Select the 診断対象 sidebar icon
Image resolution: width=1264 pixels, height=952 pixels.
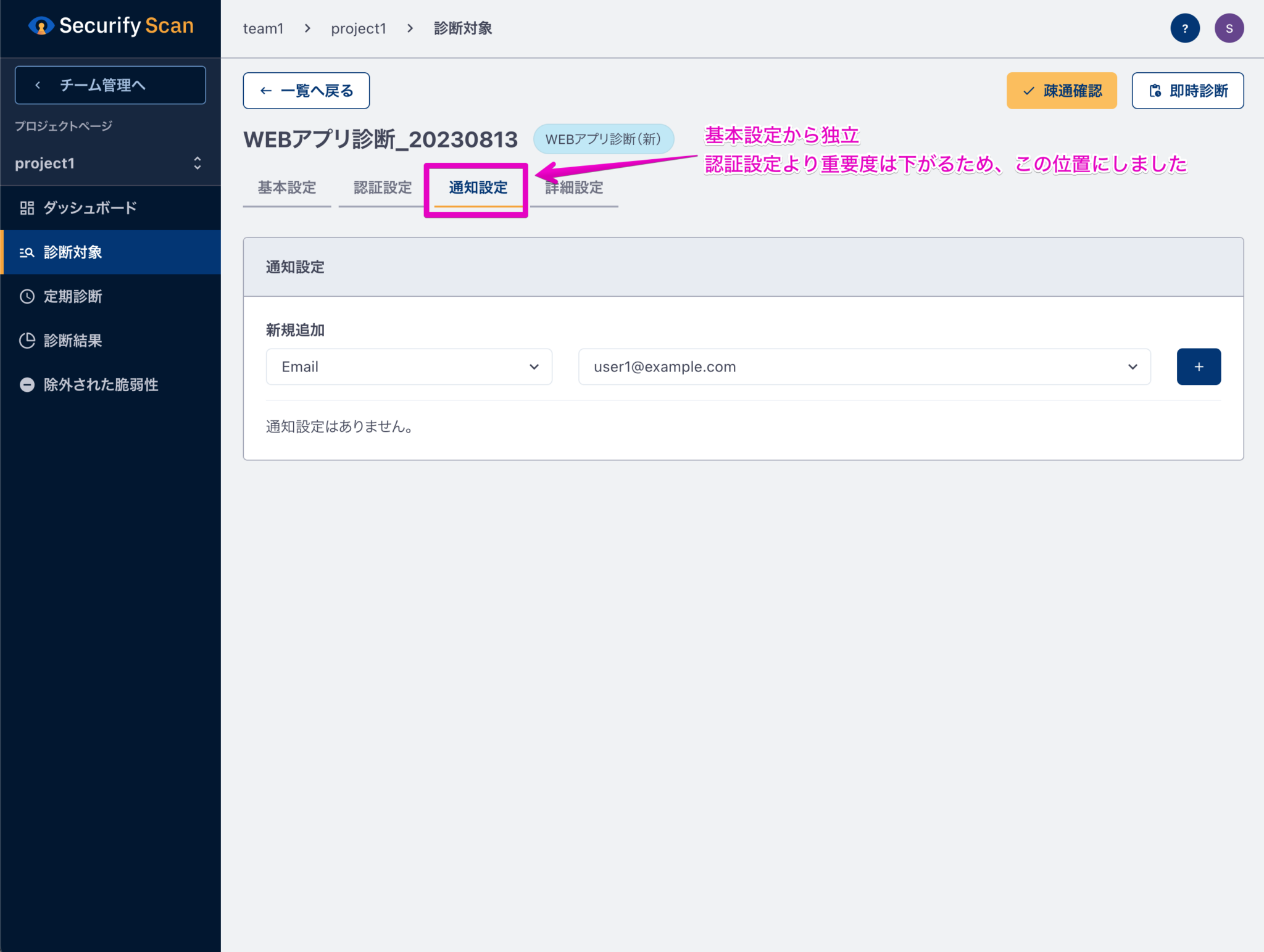coord(27,252)
